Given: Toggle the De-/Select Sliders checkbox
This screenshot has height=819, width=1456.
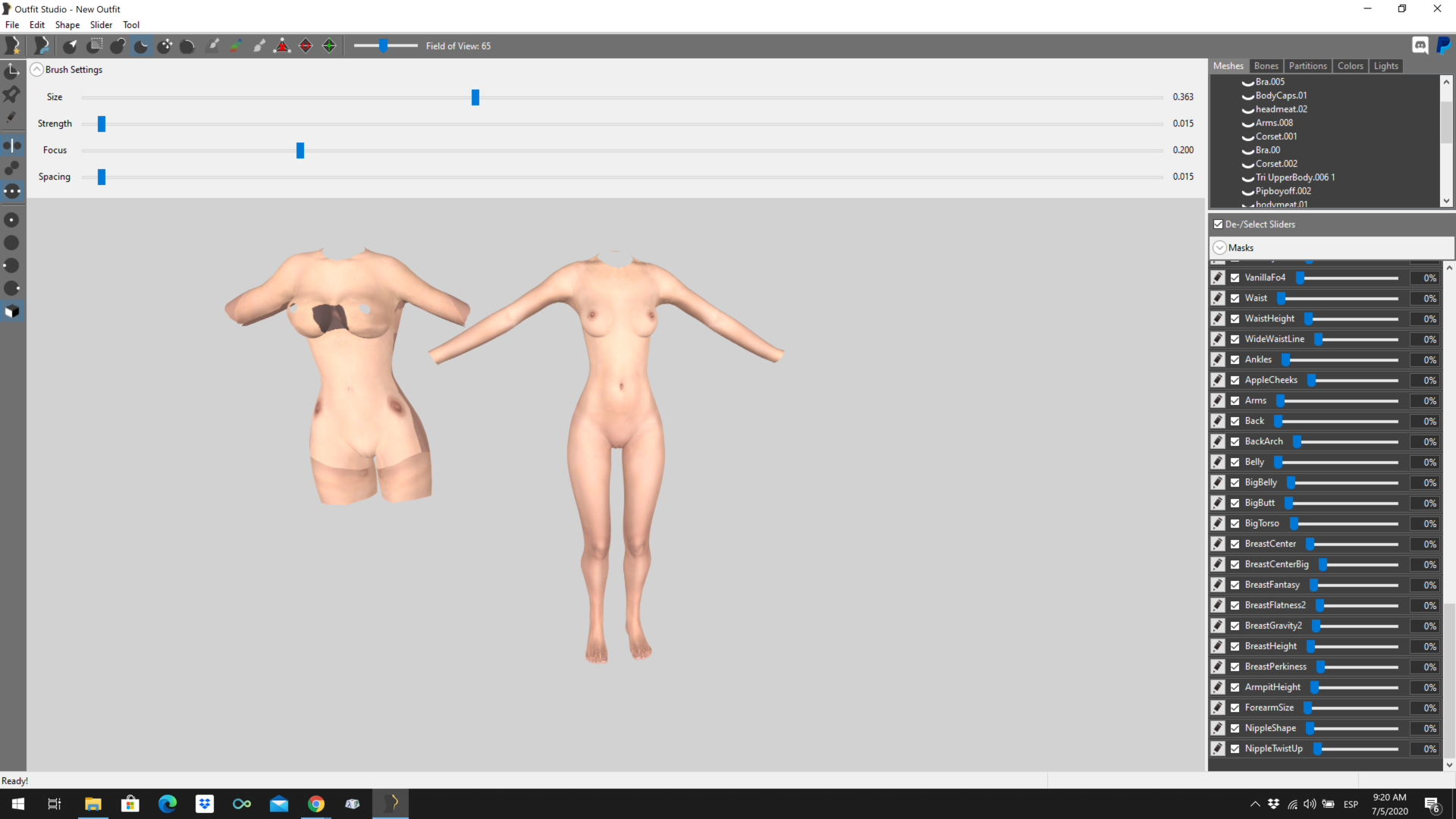Looking at the screenshot, I should (1218, 224).
